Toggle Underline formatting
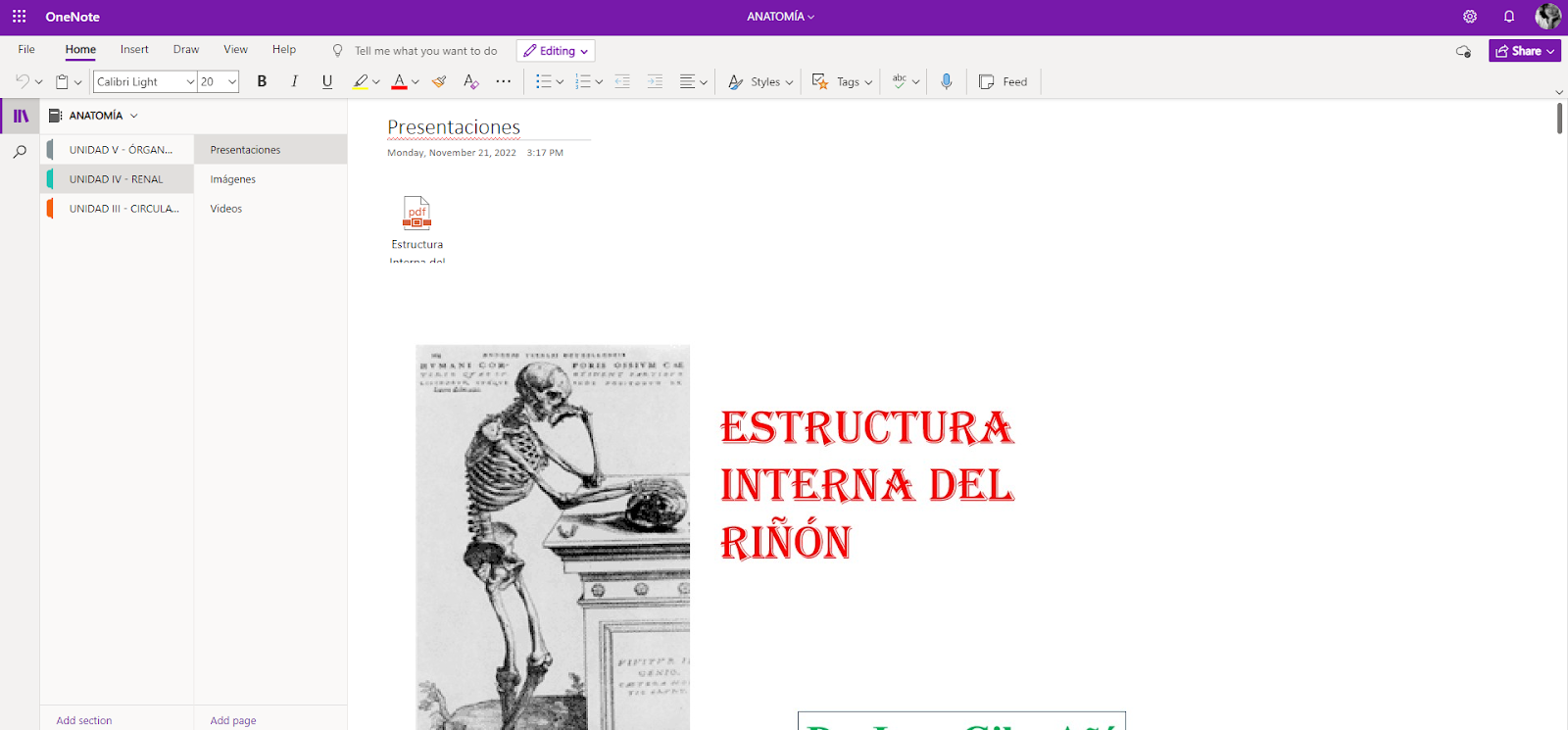 click(327, 81)
